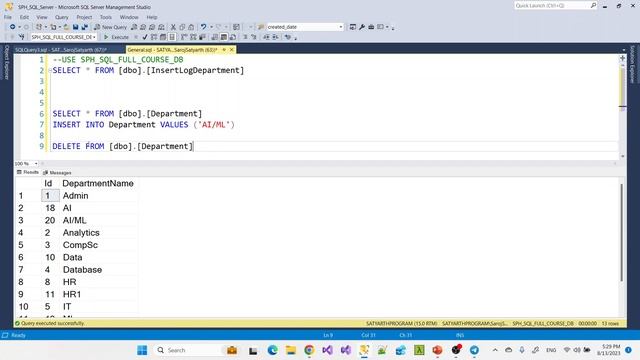Click the results grid vertical scrollbar
The width and height of the screenshot is (640, 360).
(x=622, y=232)
